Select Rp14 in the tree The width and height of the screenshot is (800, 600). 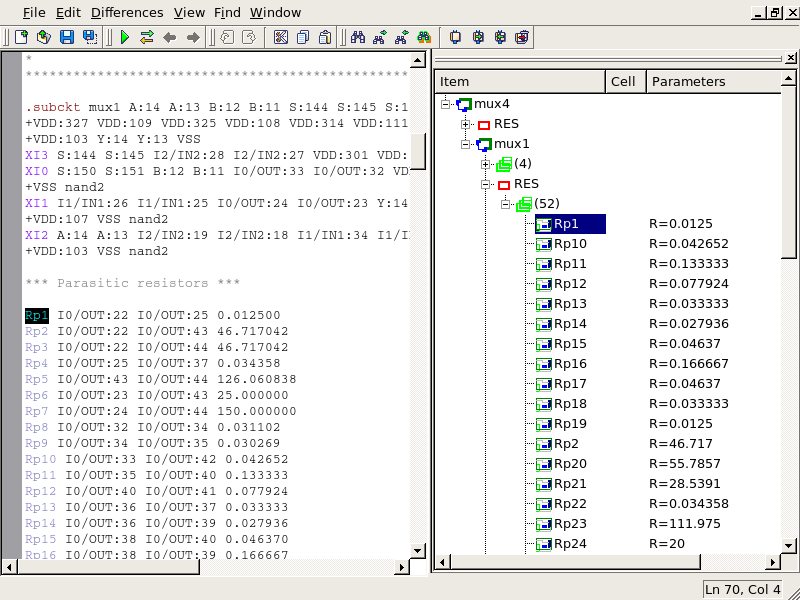[570, 324]
